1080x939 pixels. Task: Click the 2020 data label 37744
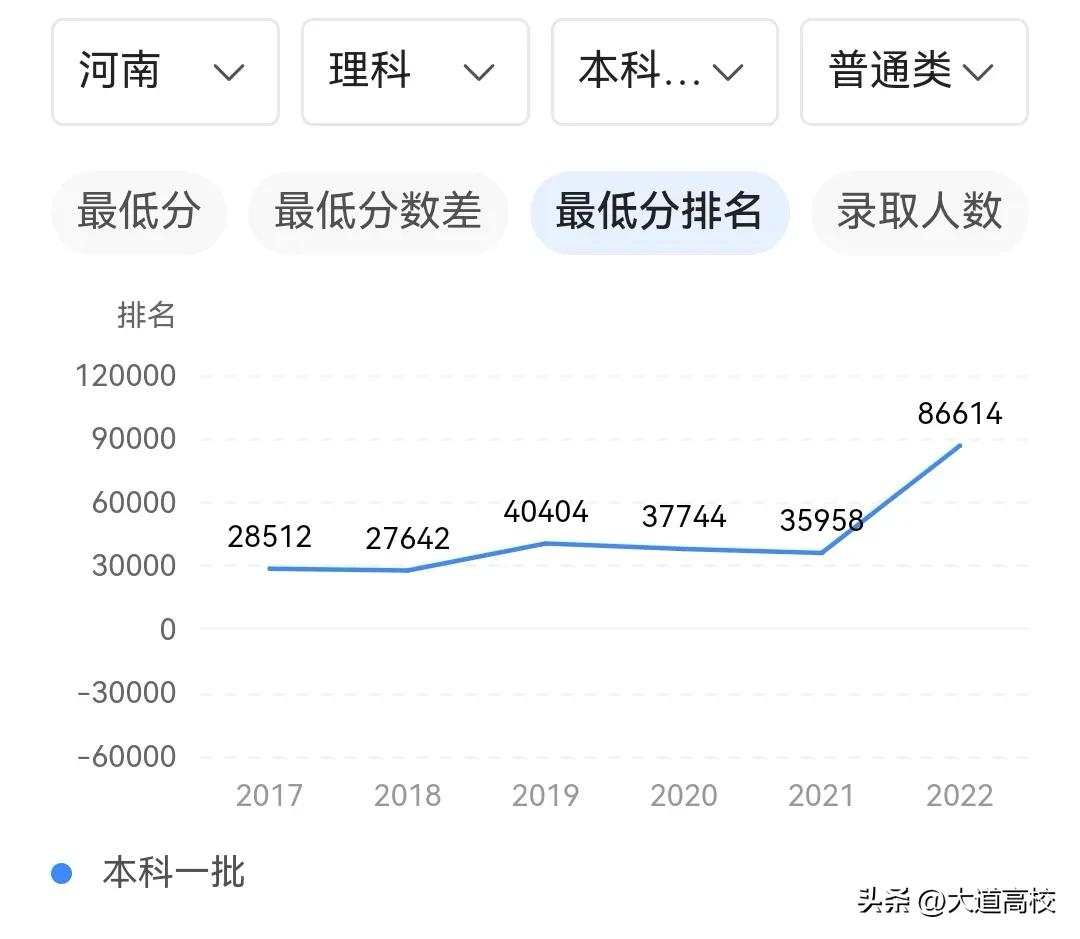684,517
